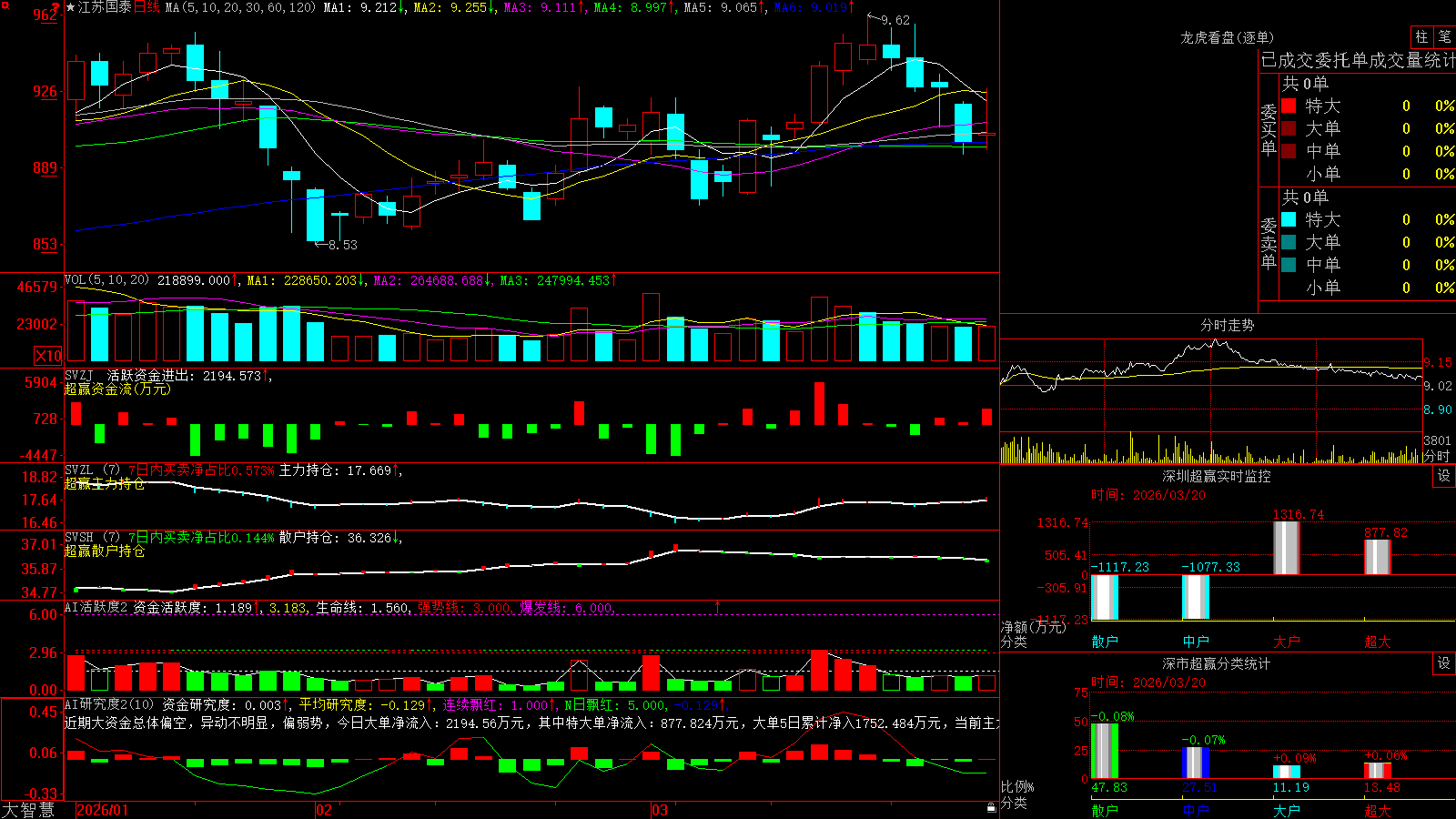The image size is (1456, 819).
Task: Click the 超赢散户持仓 label
Action: pos(105,551)
